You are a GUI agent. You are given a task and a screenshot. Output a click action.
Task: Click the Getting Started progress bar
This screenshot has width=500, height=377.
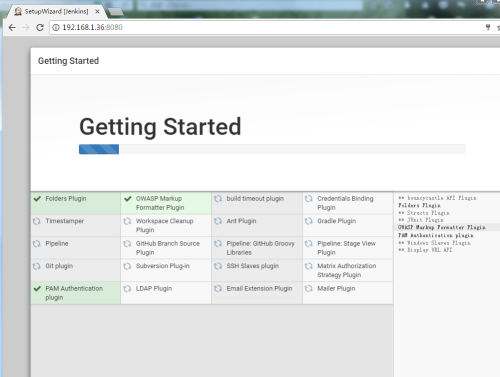[272, 149]
